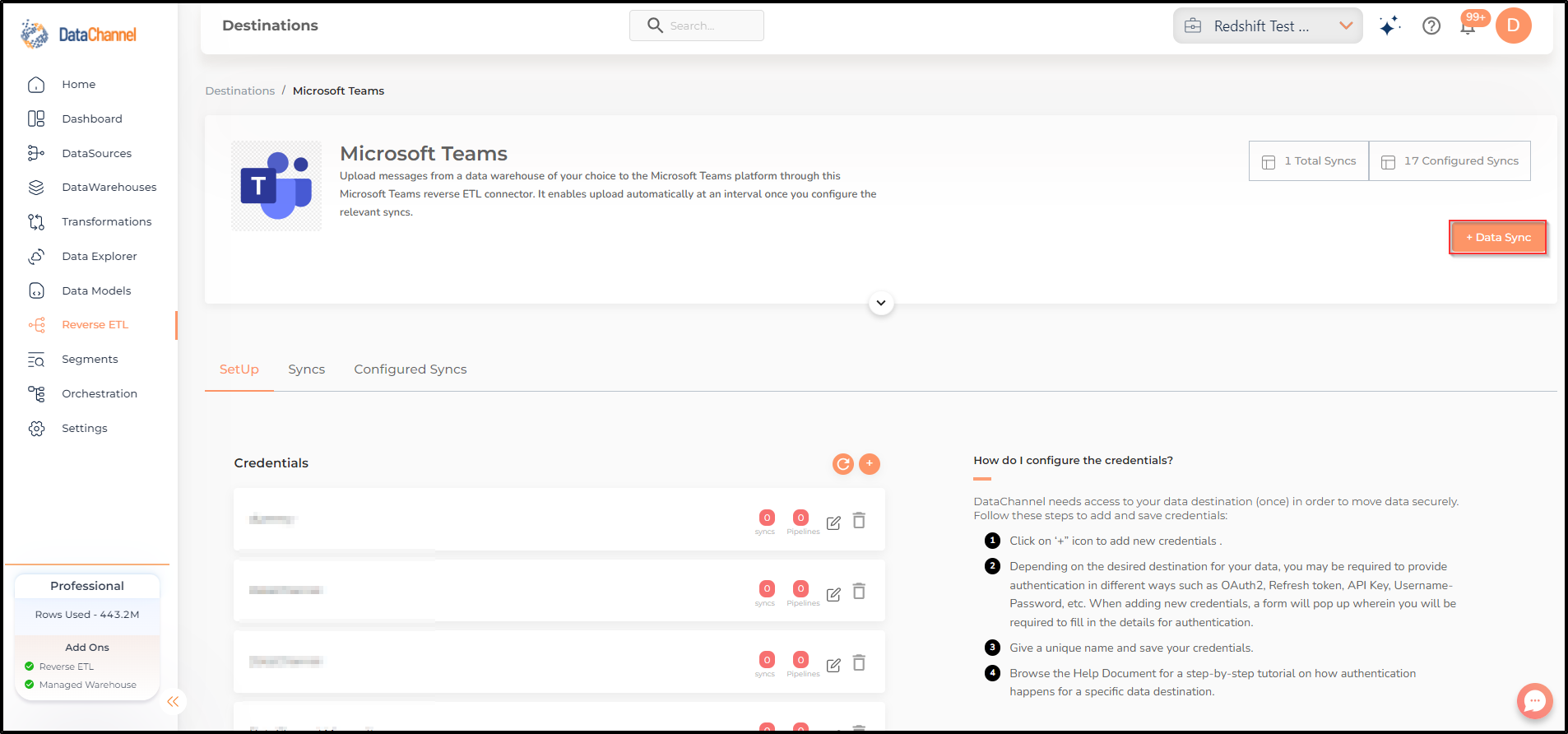Go back to Destinations breadcrumb

[239, 91]
